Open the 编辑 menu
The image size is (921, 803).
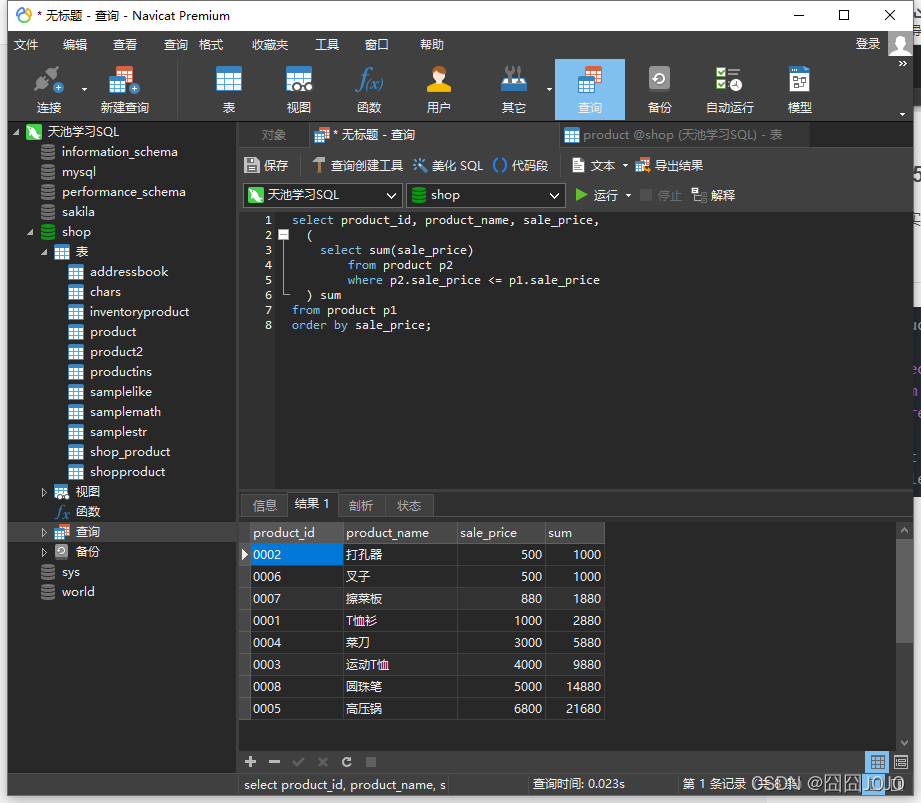75,45
